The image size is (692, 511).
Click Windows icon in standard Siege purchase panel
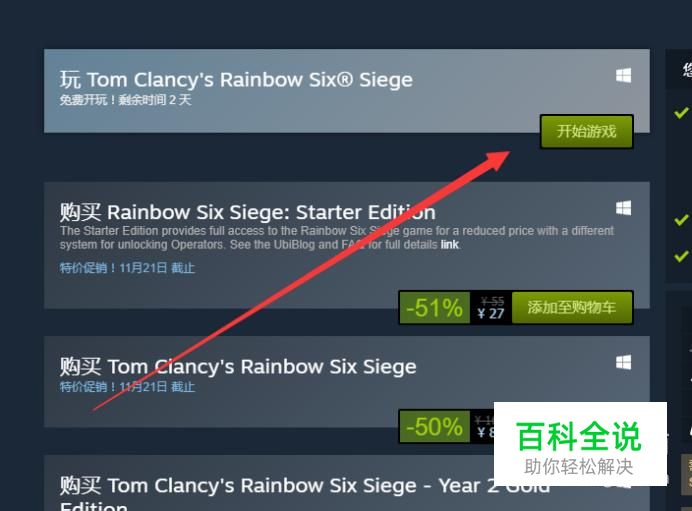pos(623,362)
